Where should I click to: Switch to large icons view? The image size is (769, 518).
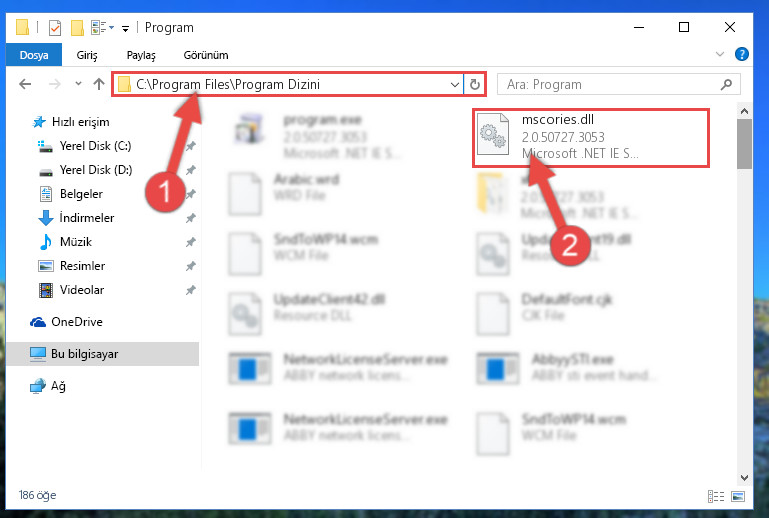click(x=738, y=496)
